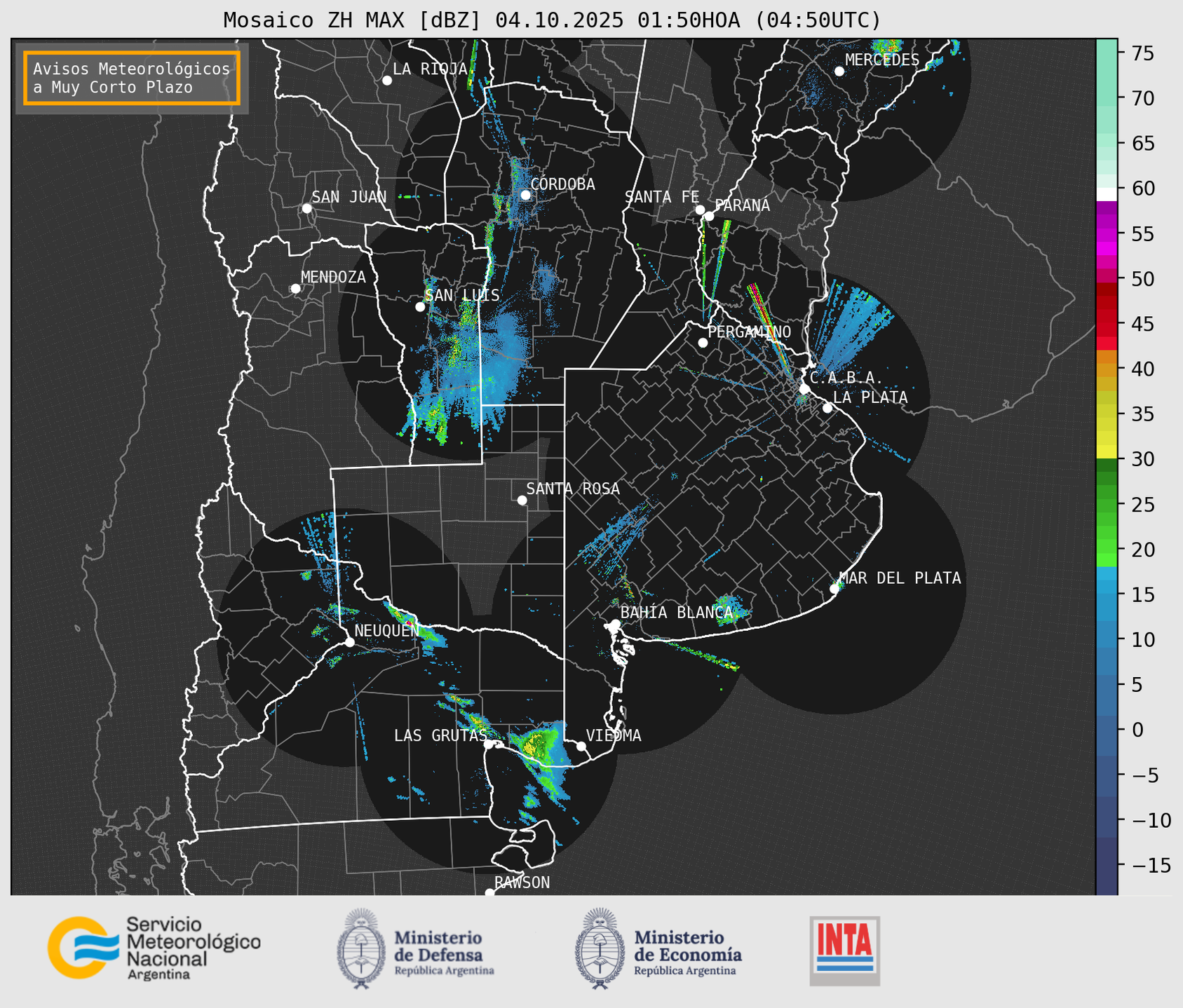
Task: Select the LA RIOJA city marker
Action: coord(387,81)
